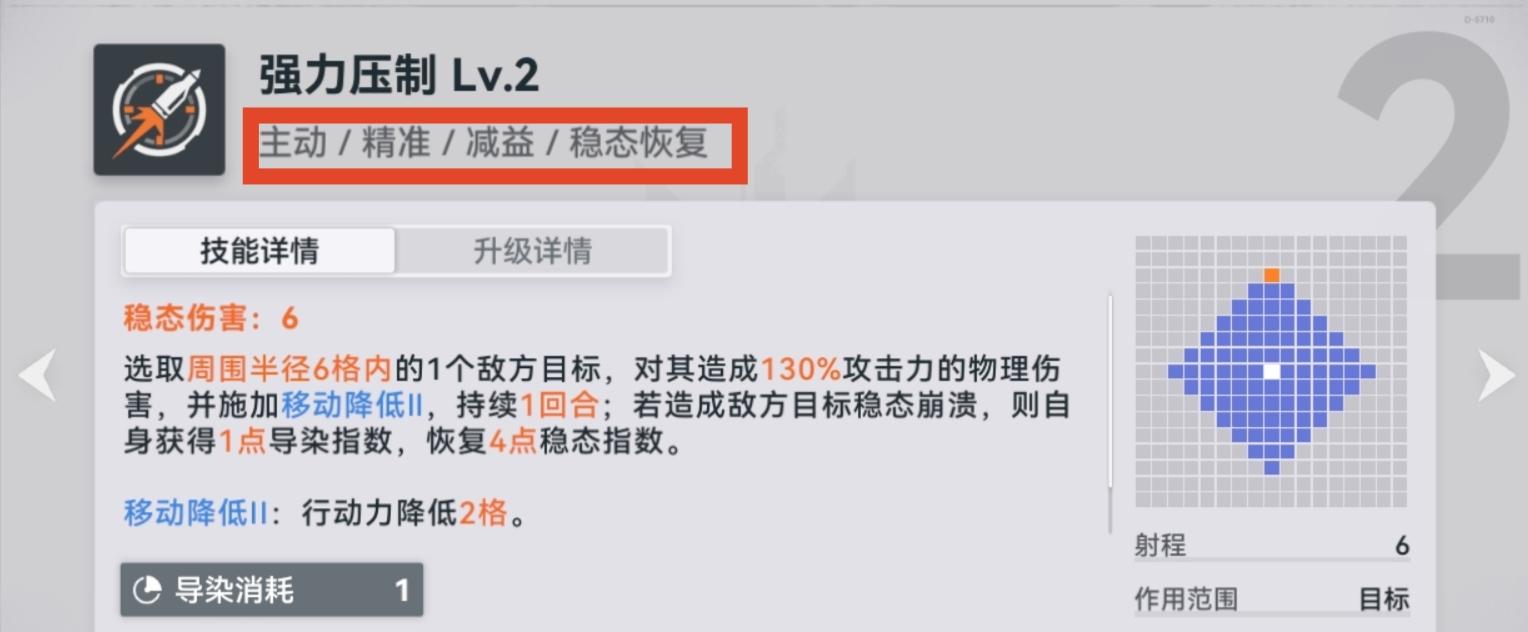The image size is (1528, 632).
Task: Go to previous skill with left arrow
Action: click(36, 375)
